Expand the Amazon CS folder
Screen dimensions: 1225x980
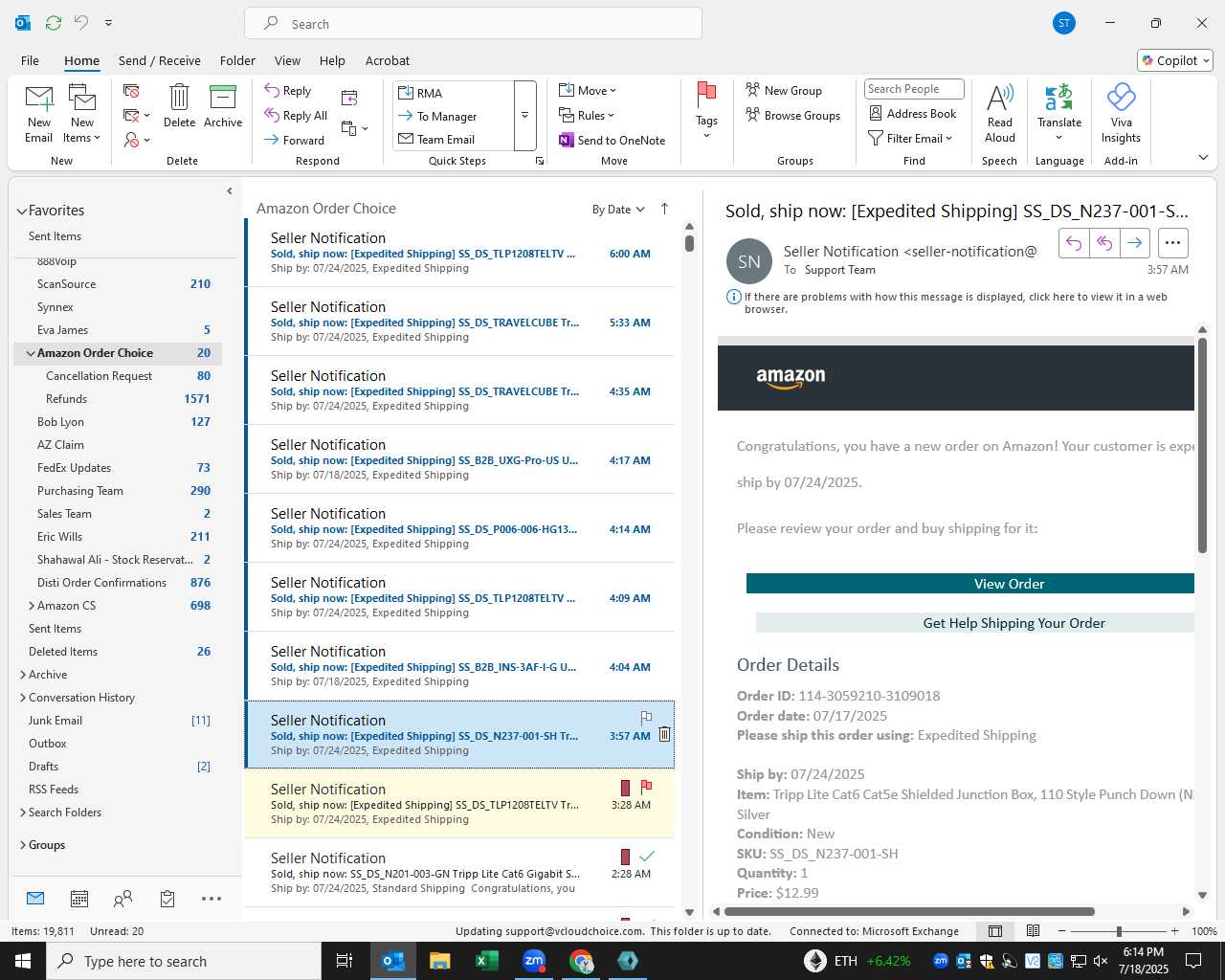click(x=32, y=606)
